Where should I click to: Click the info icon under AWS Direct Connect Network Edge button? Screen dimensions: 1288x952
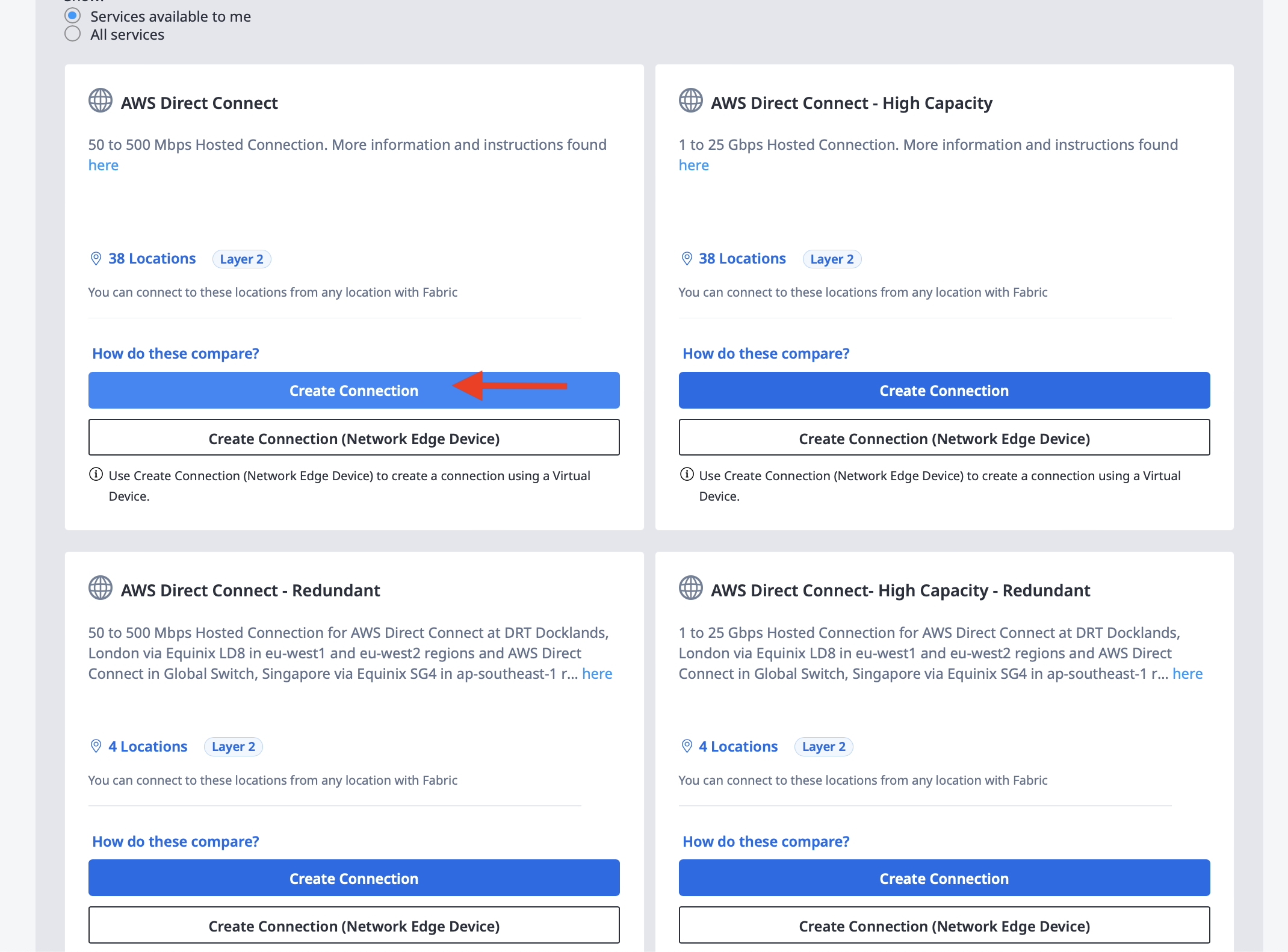96,474
